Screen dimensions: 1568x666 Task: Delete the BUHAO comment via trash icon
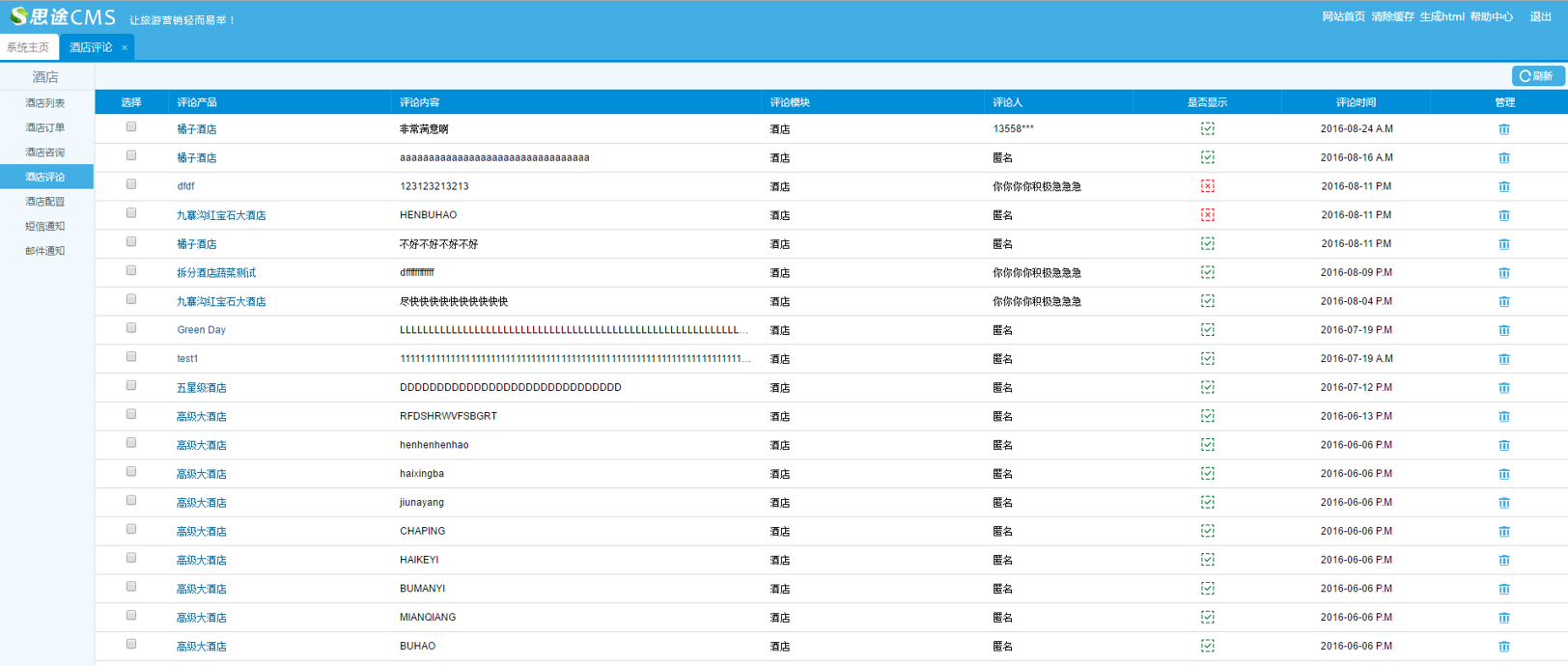click(x=1503, y=647)
